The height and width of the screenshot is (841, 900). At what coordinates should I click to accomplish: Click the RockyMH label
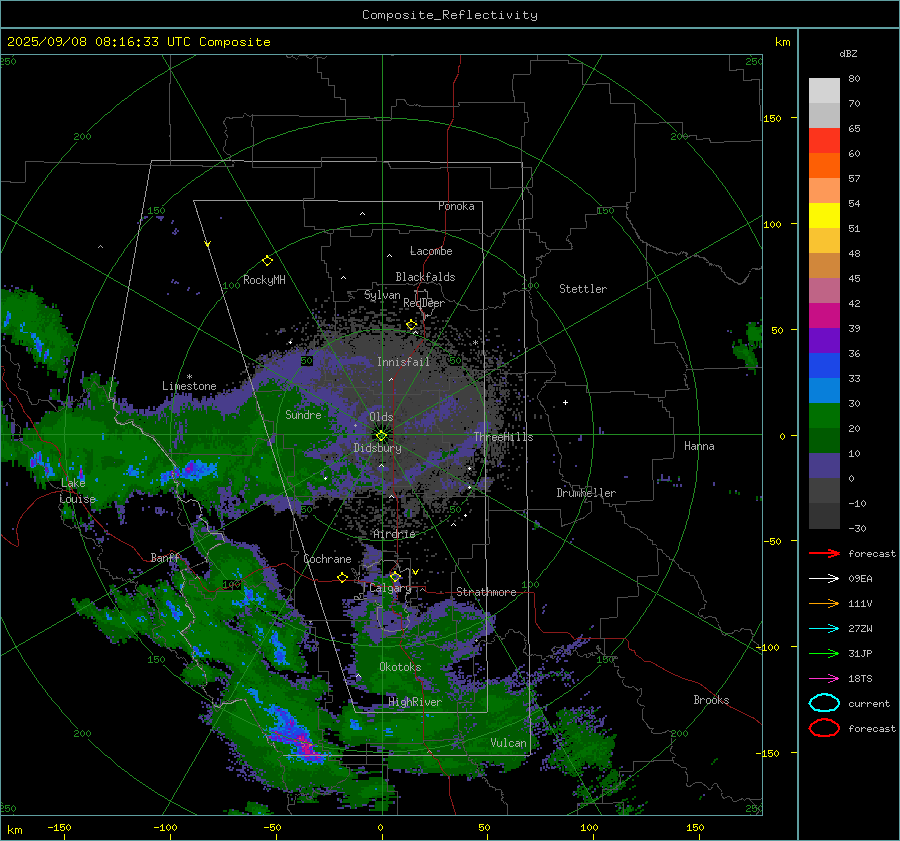coord(264,280)
